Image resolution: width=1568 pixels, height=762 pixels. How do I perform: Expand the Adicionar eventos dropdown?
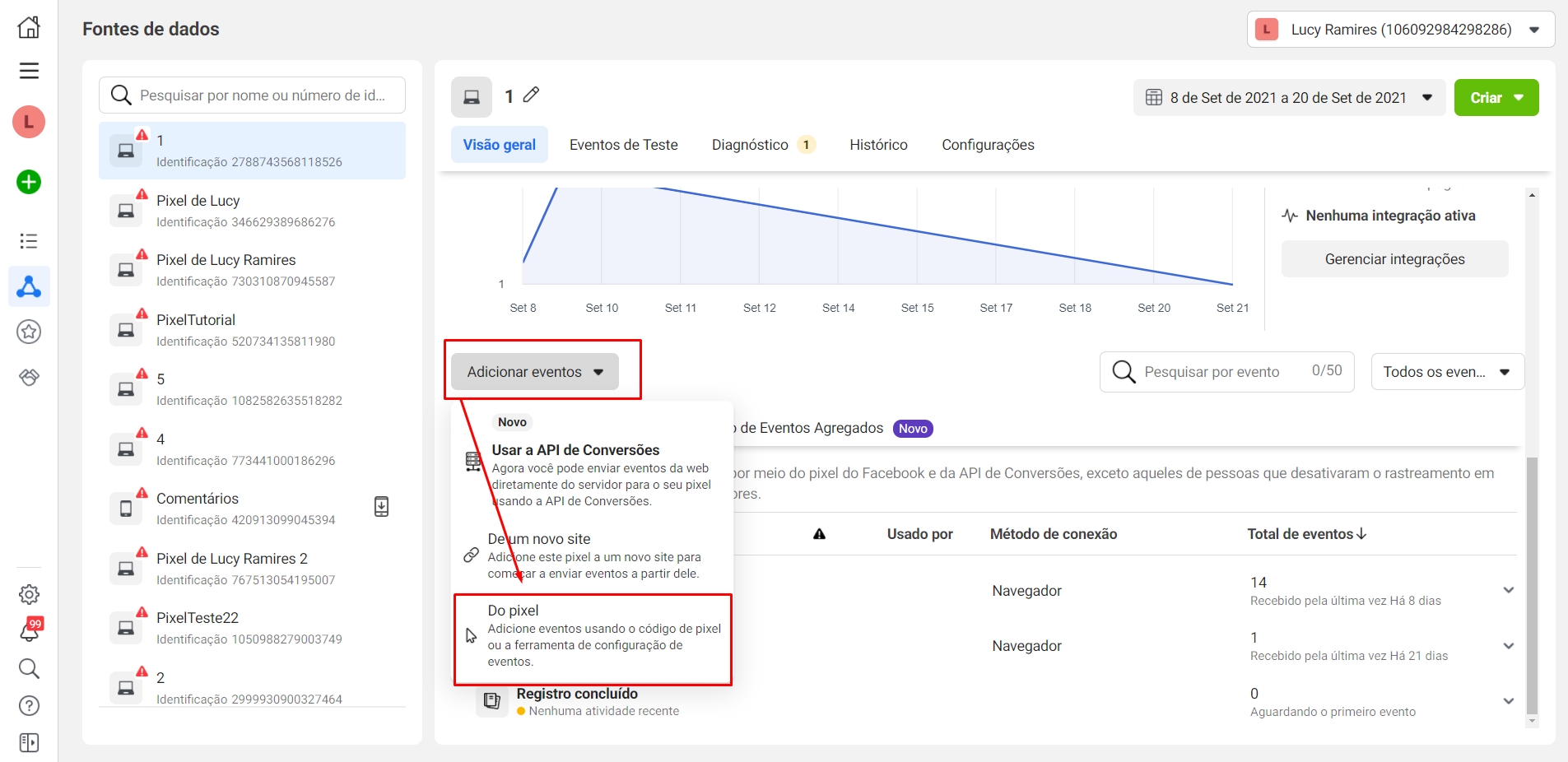tap(535, 372)
